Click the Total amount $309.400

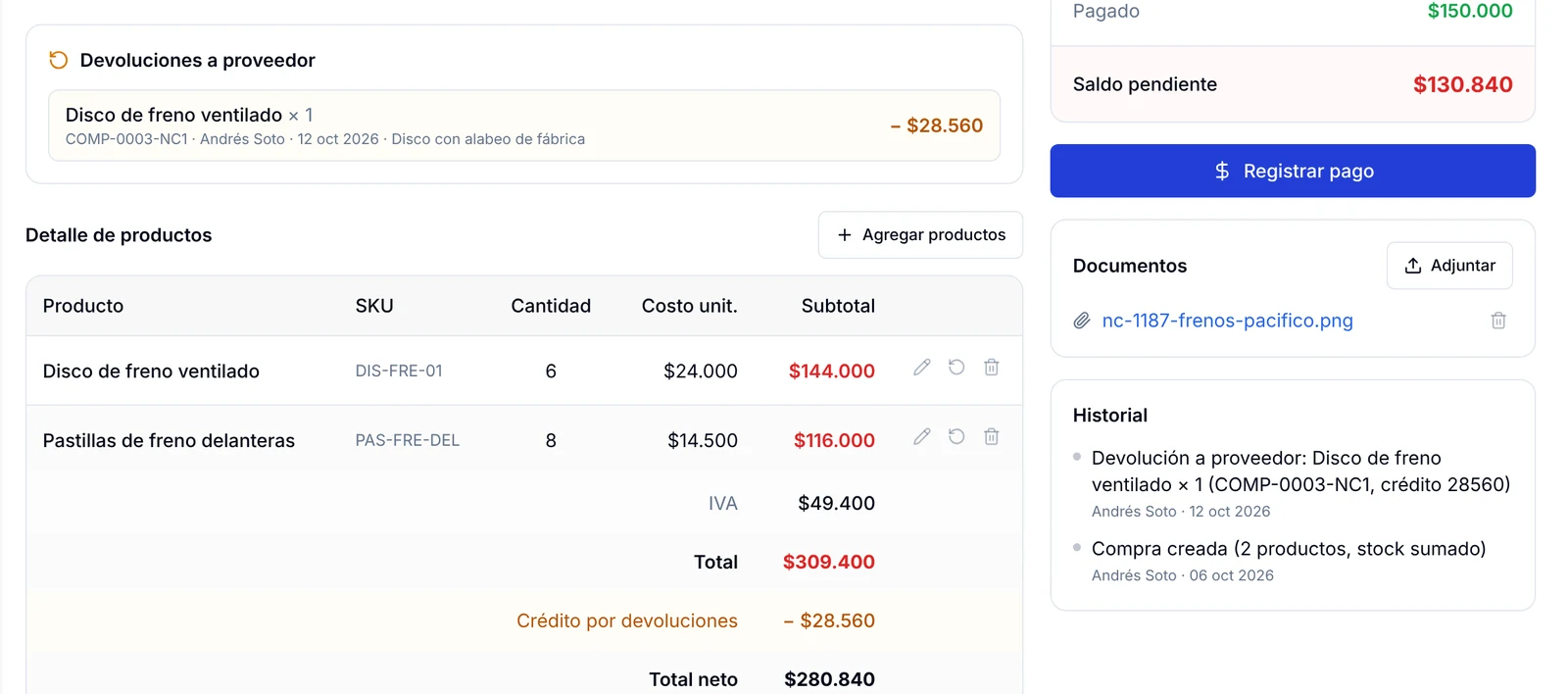coord(829,562)
